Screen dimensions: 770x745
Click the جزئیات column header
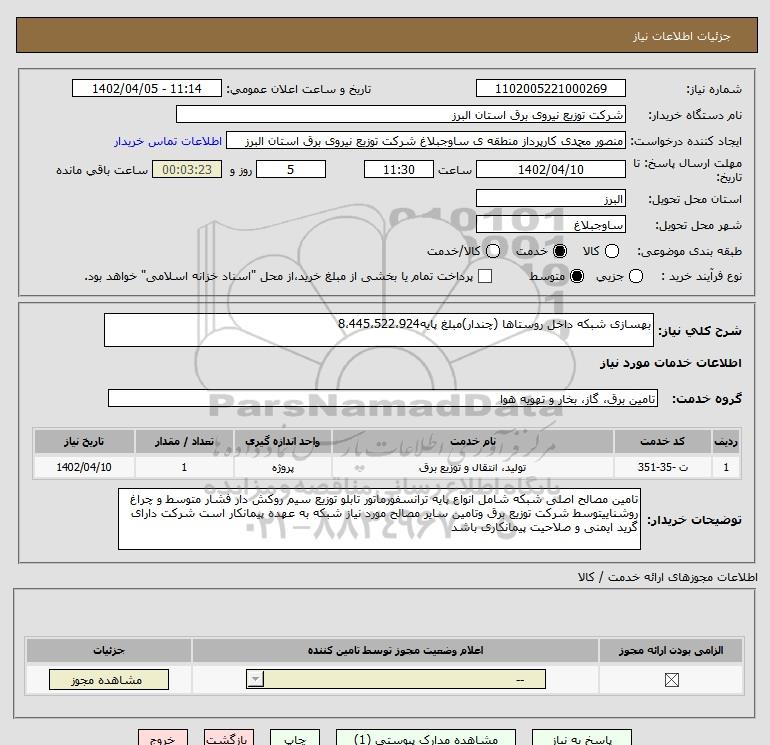click(109, 650)
